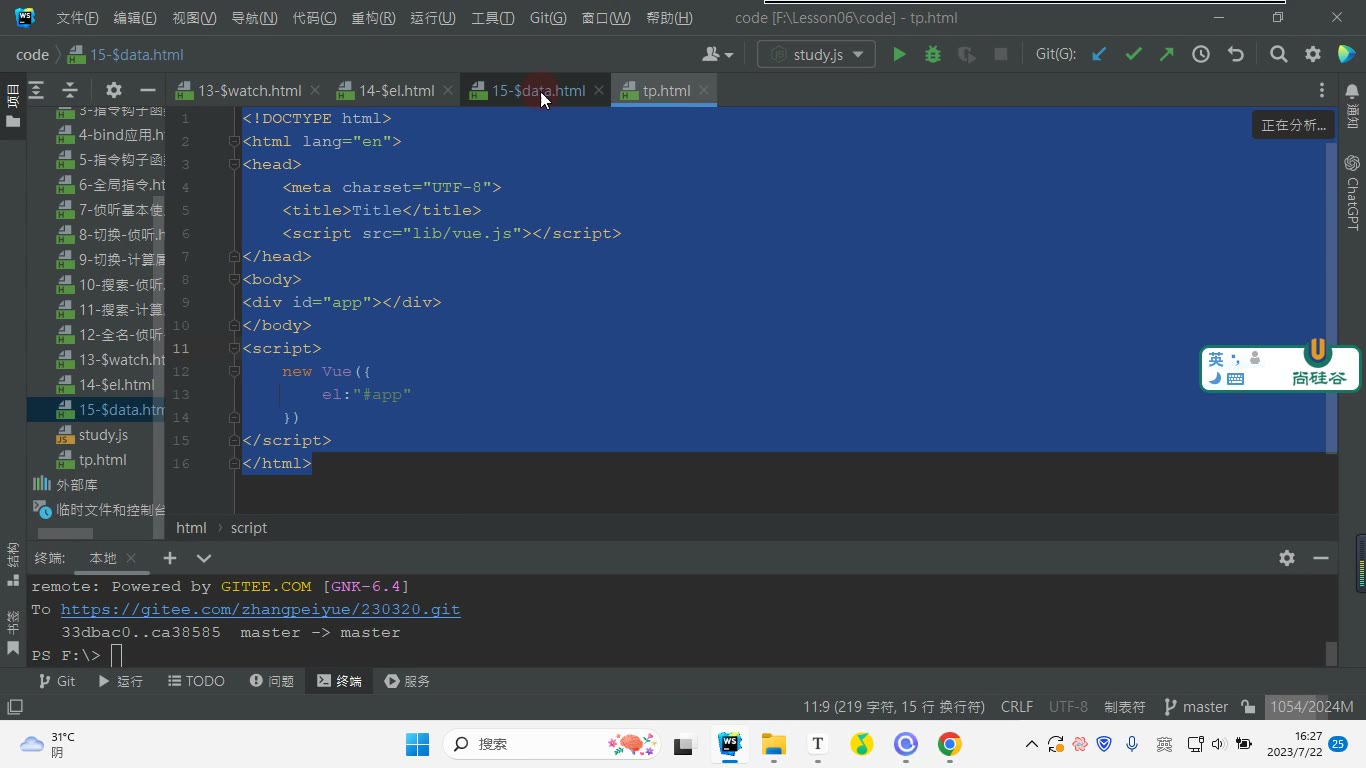The height and width of the screenshot is (768, 1366).
Task: Open the user account dropdown in toolbar
Action: click(718, 55)
